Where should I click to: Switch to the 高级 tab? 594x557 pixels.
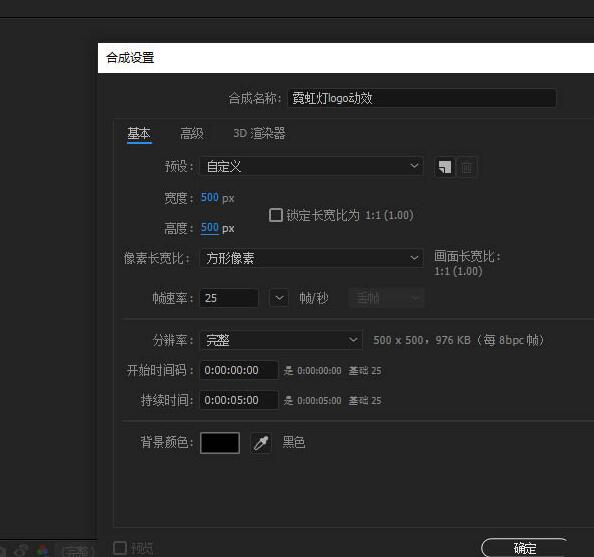(x=192, y=133)
